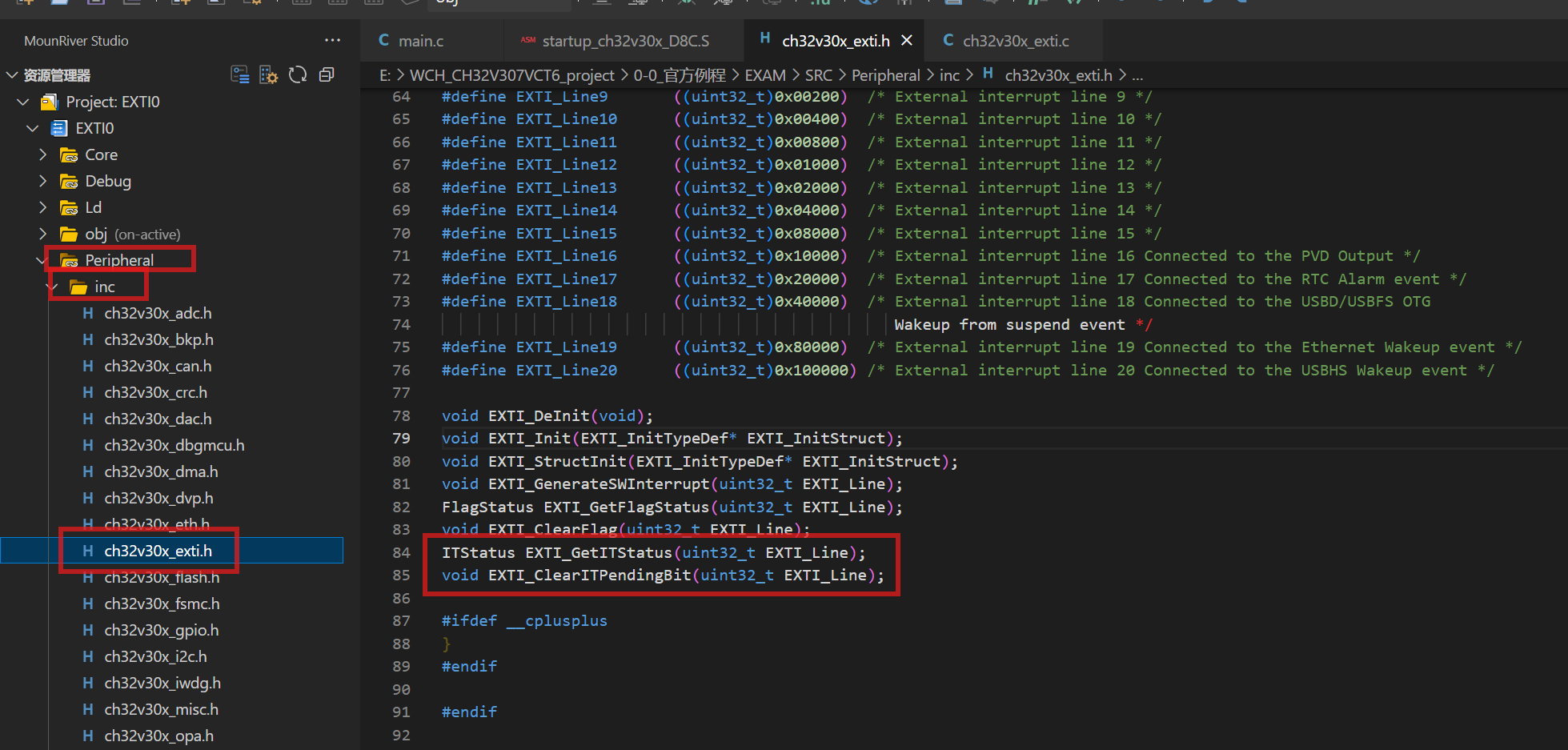The height and width of the screenshot is (750, 1568).
Task: Click the H icon beside ch32v30x_dac.h
Action: (88, 419)
